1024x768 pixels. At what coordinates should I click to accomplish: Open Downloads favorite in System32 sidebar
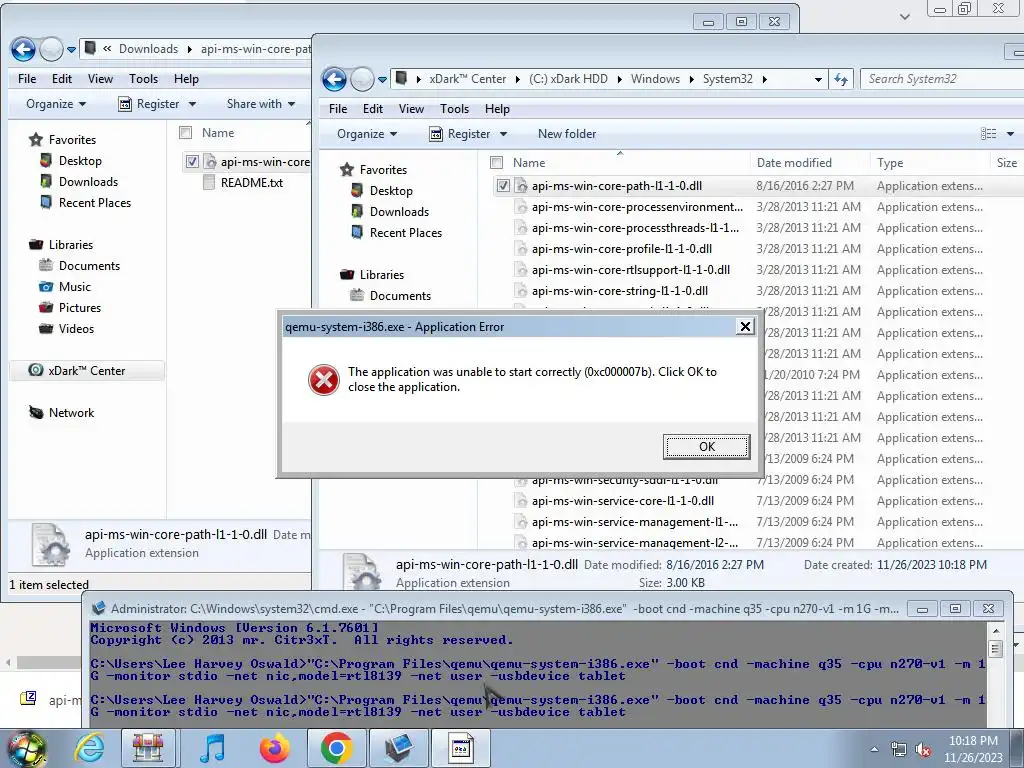point(399,212)
